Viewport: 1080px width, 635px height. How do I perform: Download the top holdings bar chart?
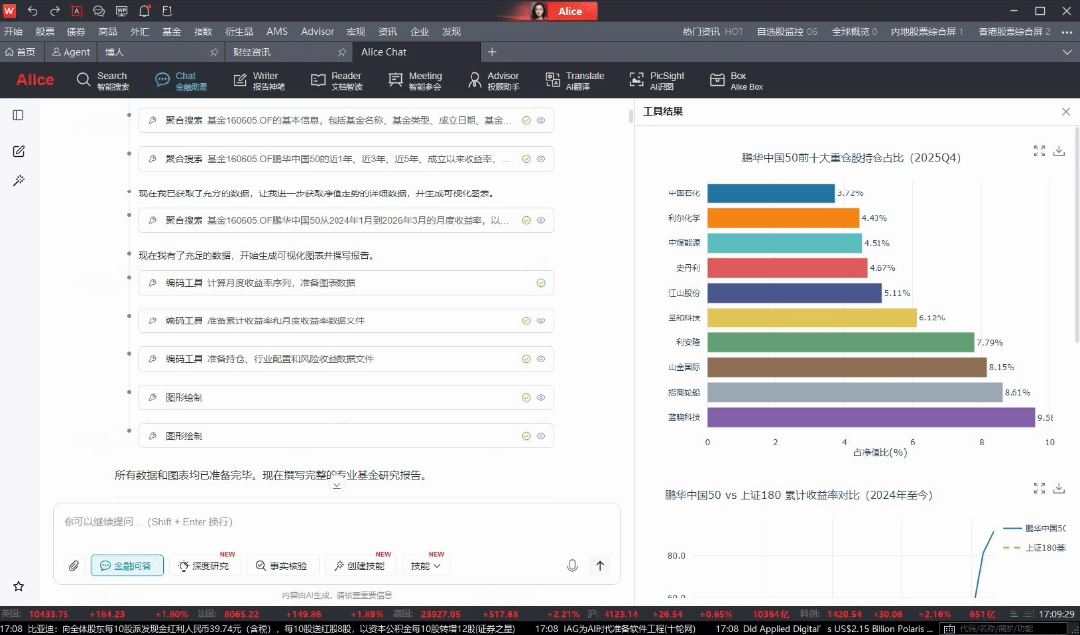[1059, 151]
